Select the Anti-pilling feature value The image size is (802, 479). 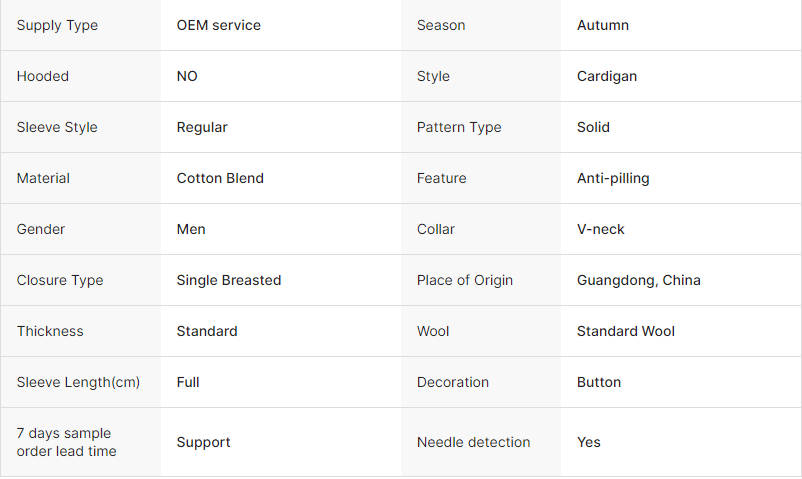(613, 178)
